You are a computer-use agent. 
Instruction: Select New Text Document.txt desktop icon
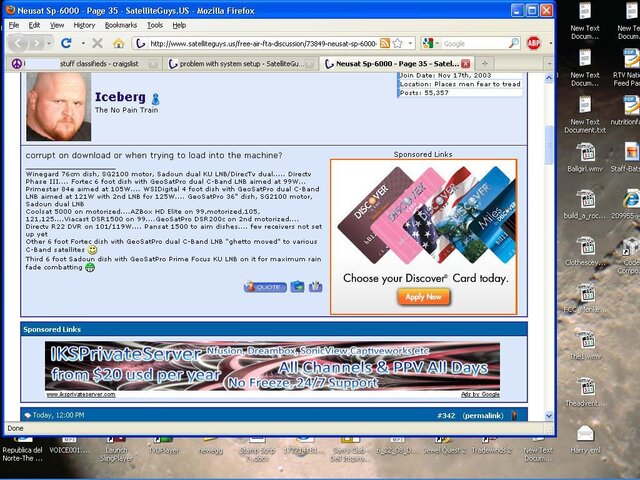pos(585,114)
